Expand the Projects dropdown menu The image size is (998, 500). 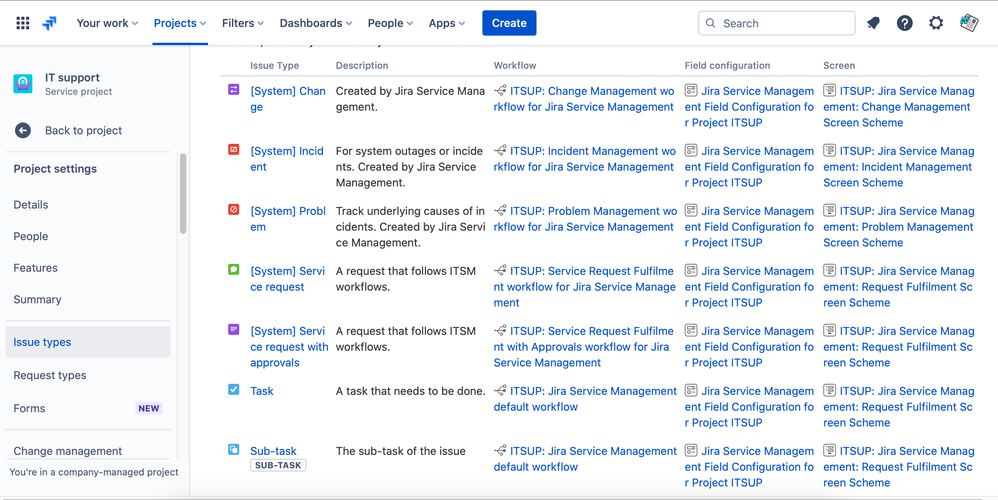(180, 23)
